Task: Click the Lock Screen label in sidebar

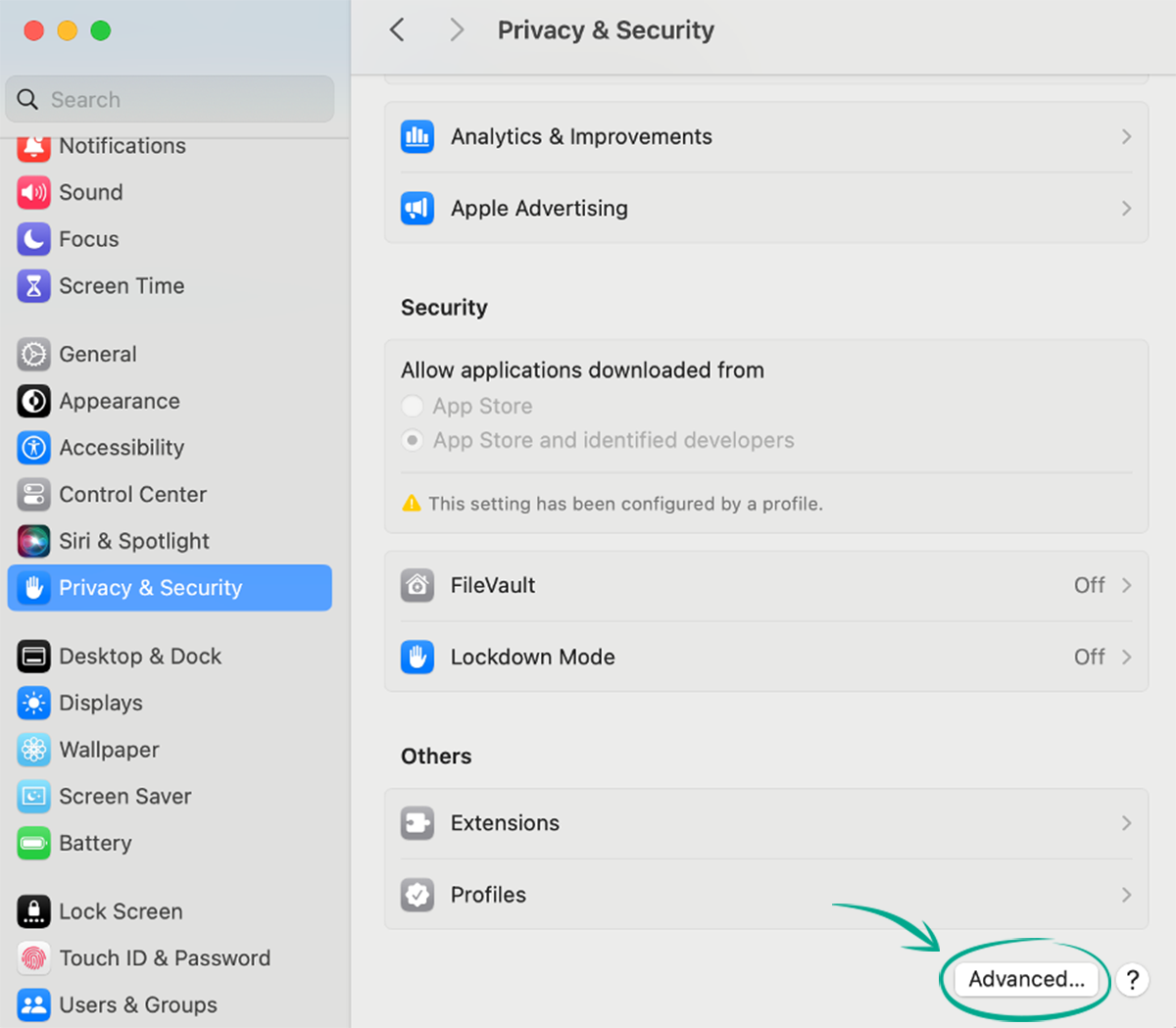Action: 121,911
